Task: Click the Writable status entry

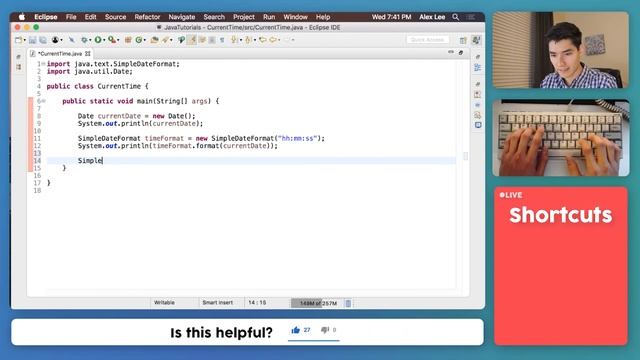Action: (164, 302)
